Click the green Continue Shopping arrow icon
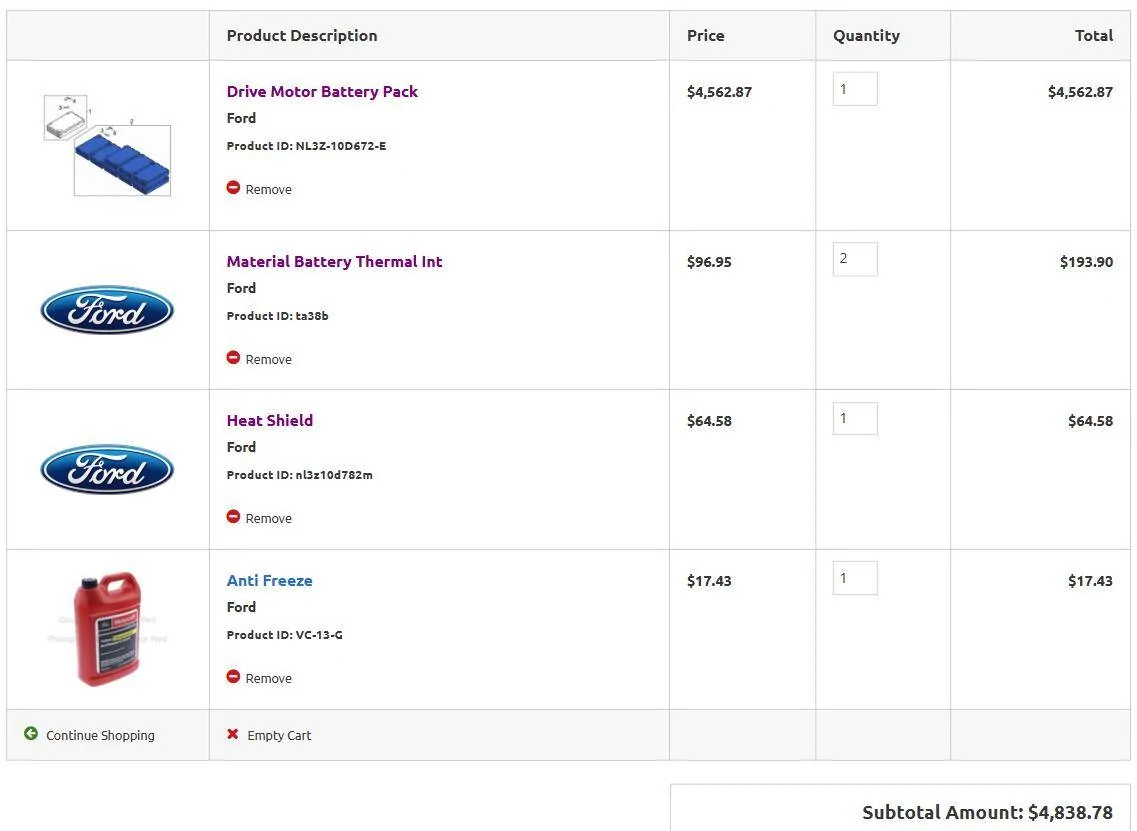 pos(31,734)
